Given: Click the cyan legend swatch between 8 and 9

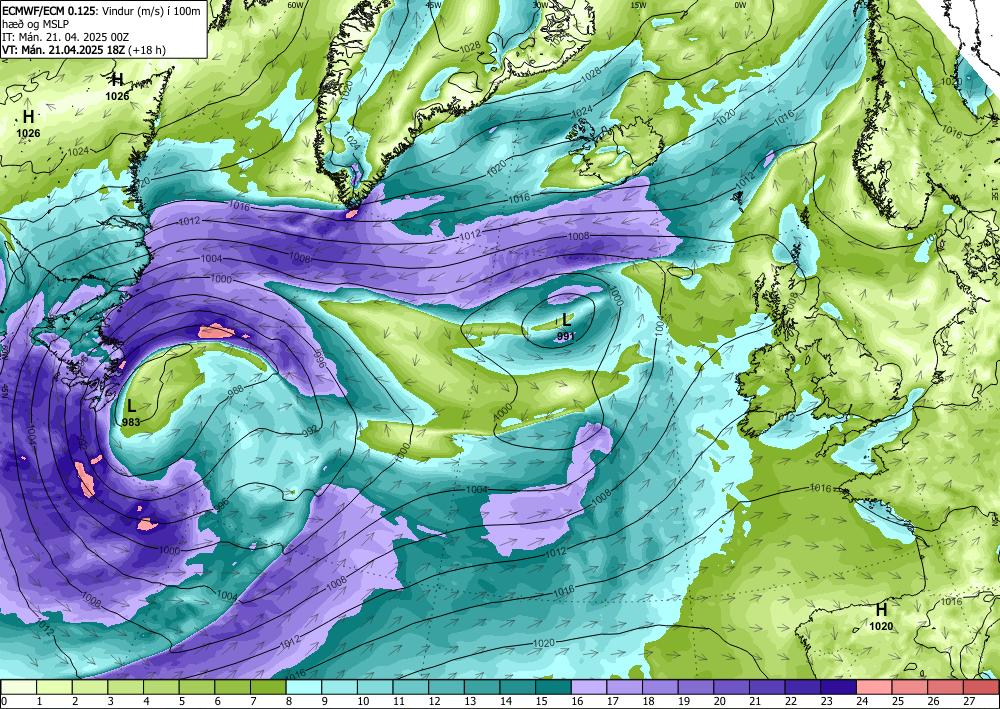Looking at the screenshot, I should click(x=304, y=687).
